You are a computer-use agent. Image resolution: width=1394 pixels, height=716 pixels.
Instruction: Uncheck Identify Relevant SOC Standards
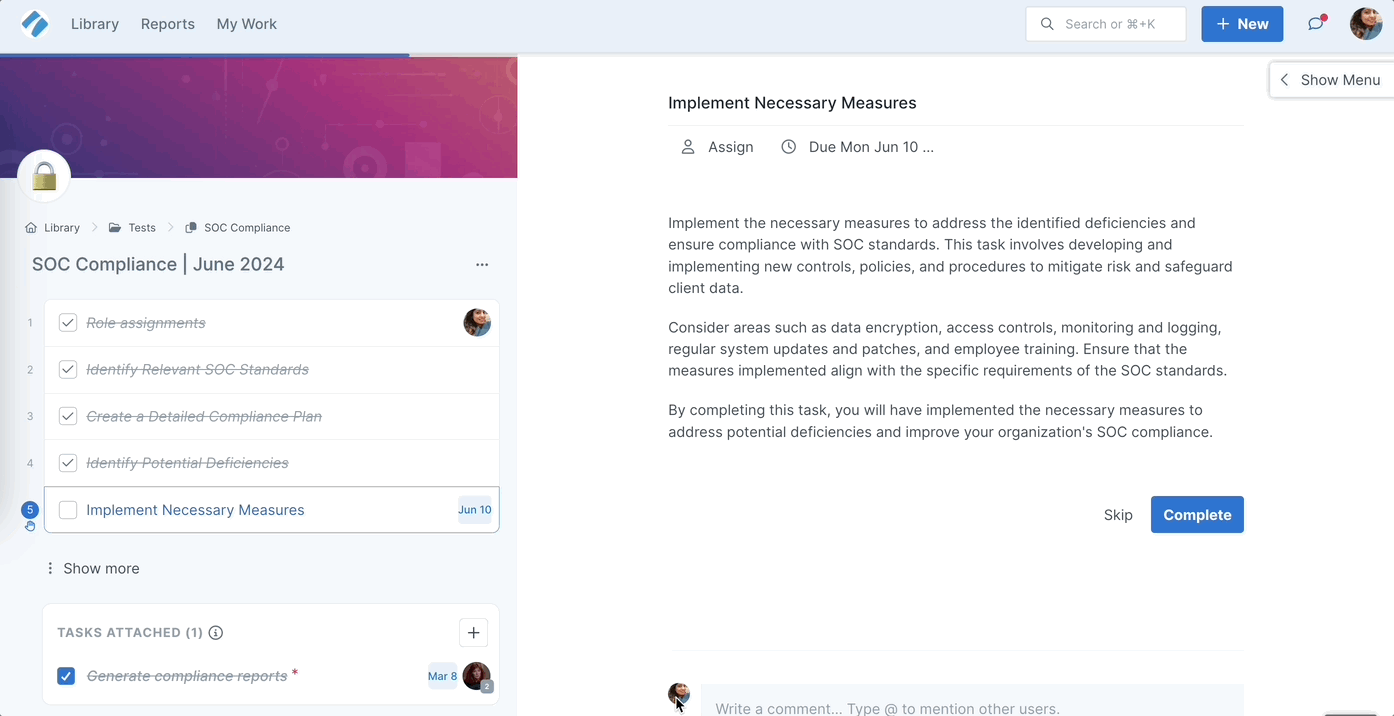(68, 370)
